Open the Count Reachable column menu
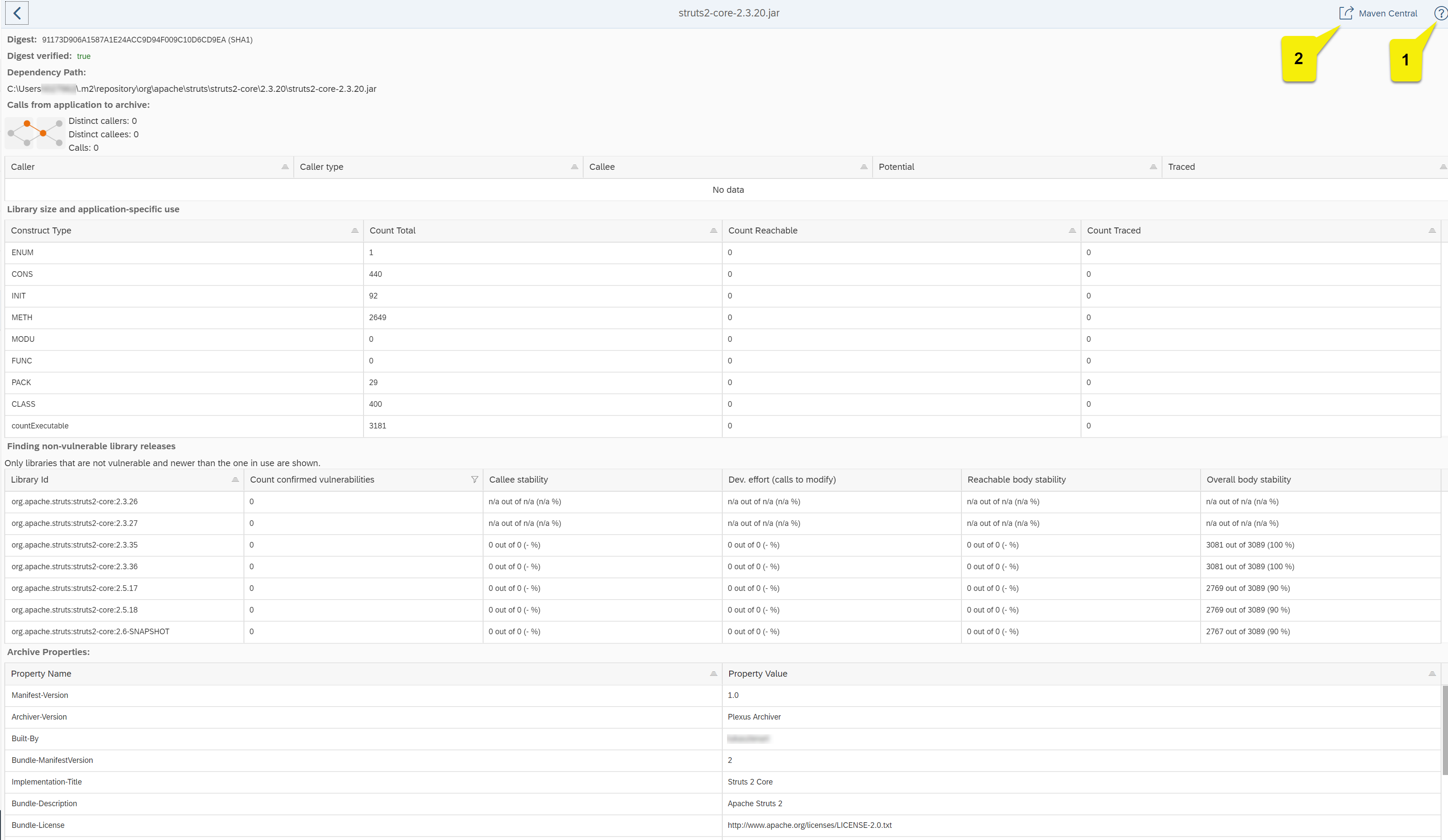The image size is (1448, 840). coord(1071,230)
